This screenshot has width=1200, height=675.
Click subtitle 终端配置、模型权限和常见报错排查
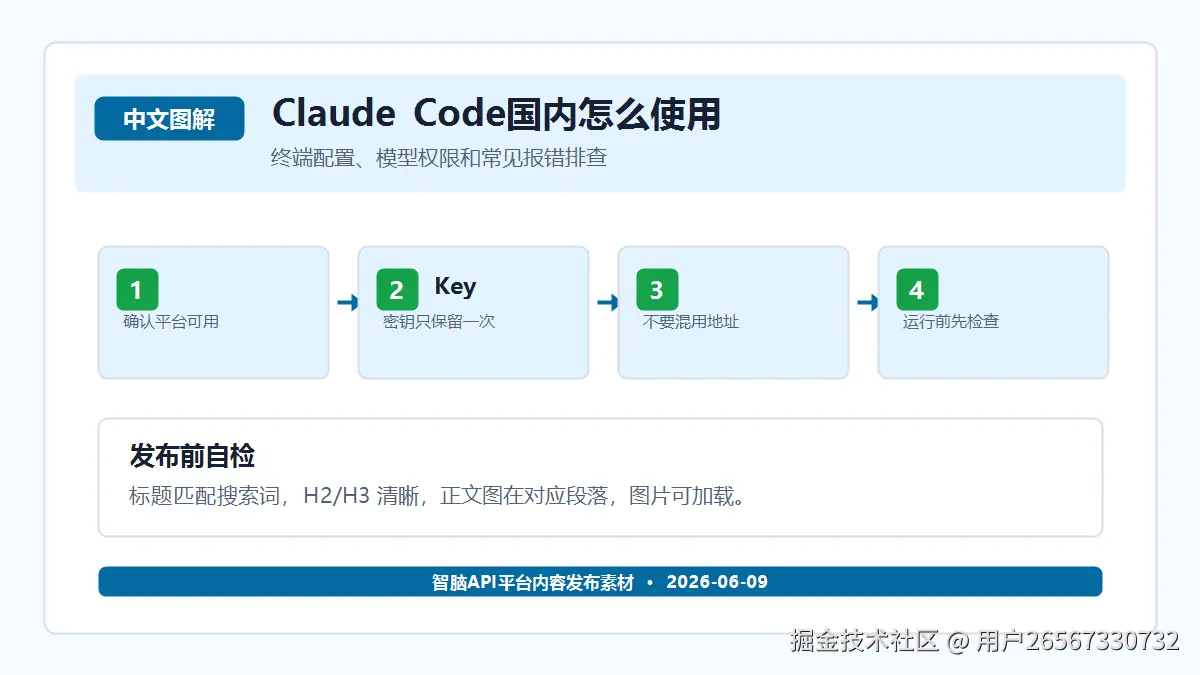tap(439, 158)
